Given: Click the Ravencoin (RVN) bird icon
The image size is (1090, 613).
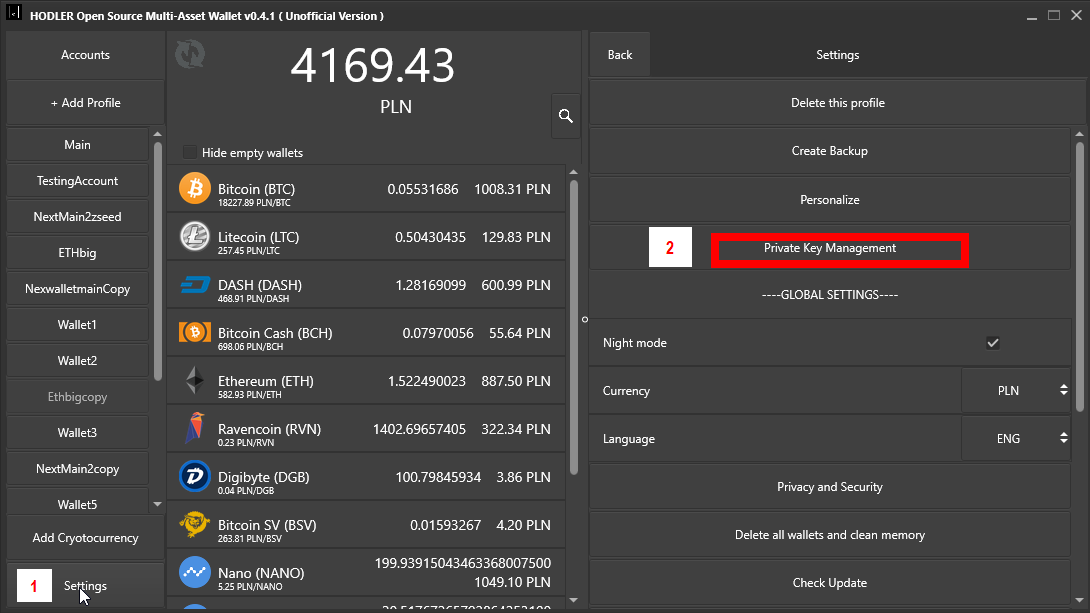Looking at the screenshot, I should (195, 428).
